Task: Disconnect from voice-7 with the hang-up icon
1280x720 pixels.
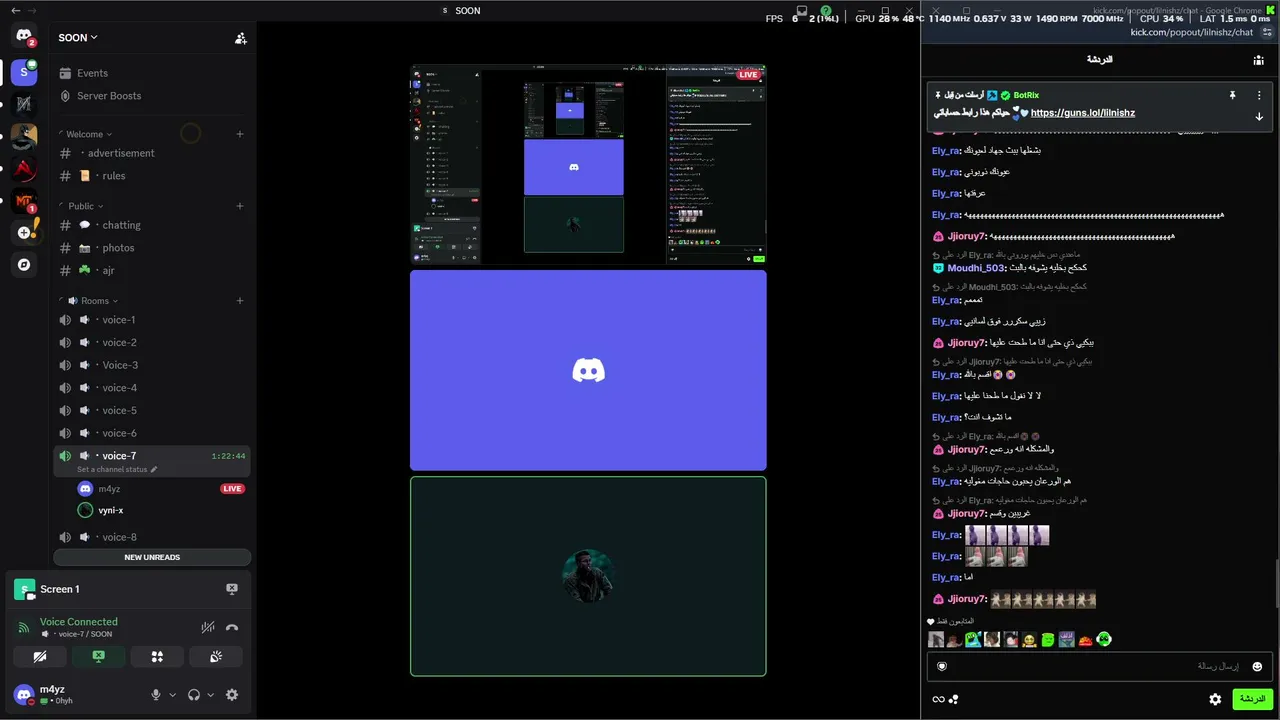Action: pyautogui.click(x=232, y=628)
